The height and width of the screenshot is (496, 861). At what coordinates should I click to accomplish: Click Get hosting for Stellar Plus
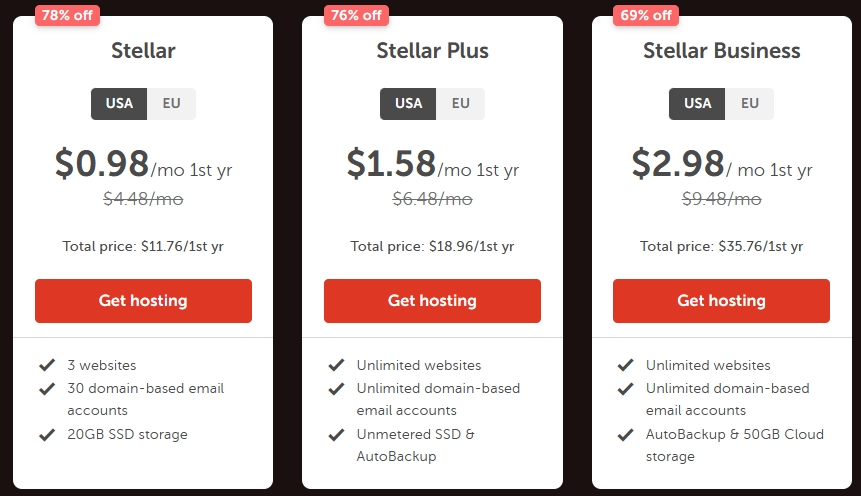(432, 301)
